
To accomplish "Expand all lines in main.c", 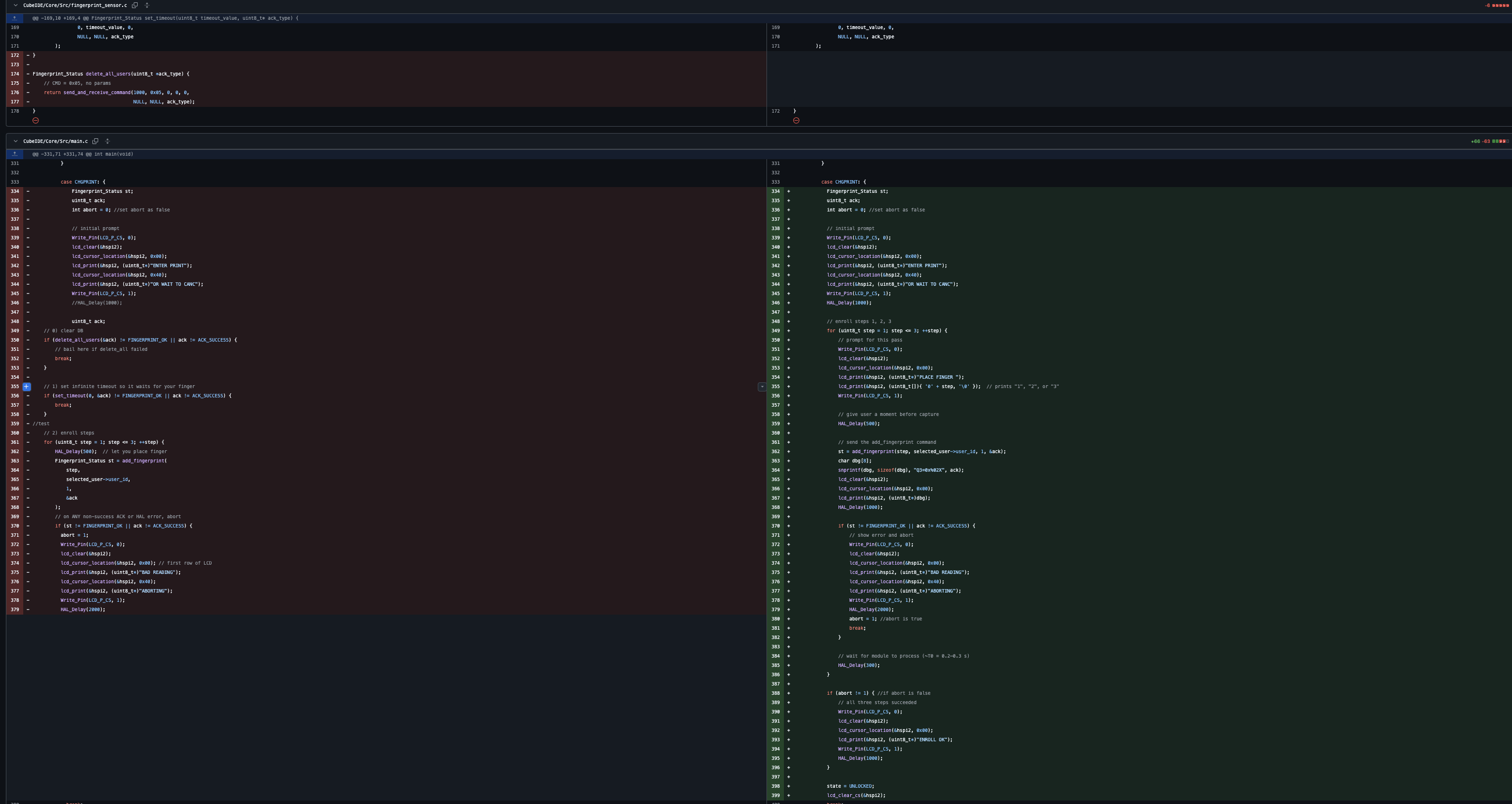I will [x=108, y=141].
